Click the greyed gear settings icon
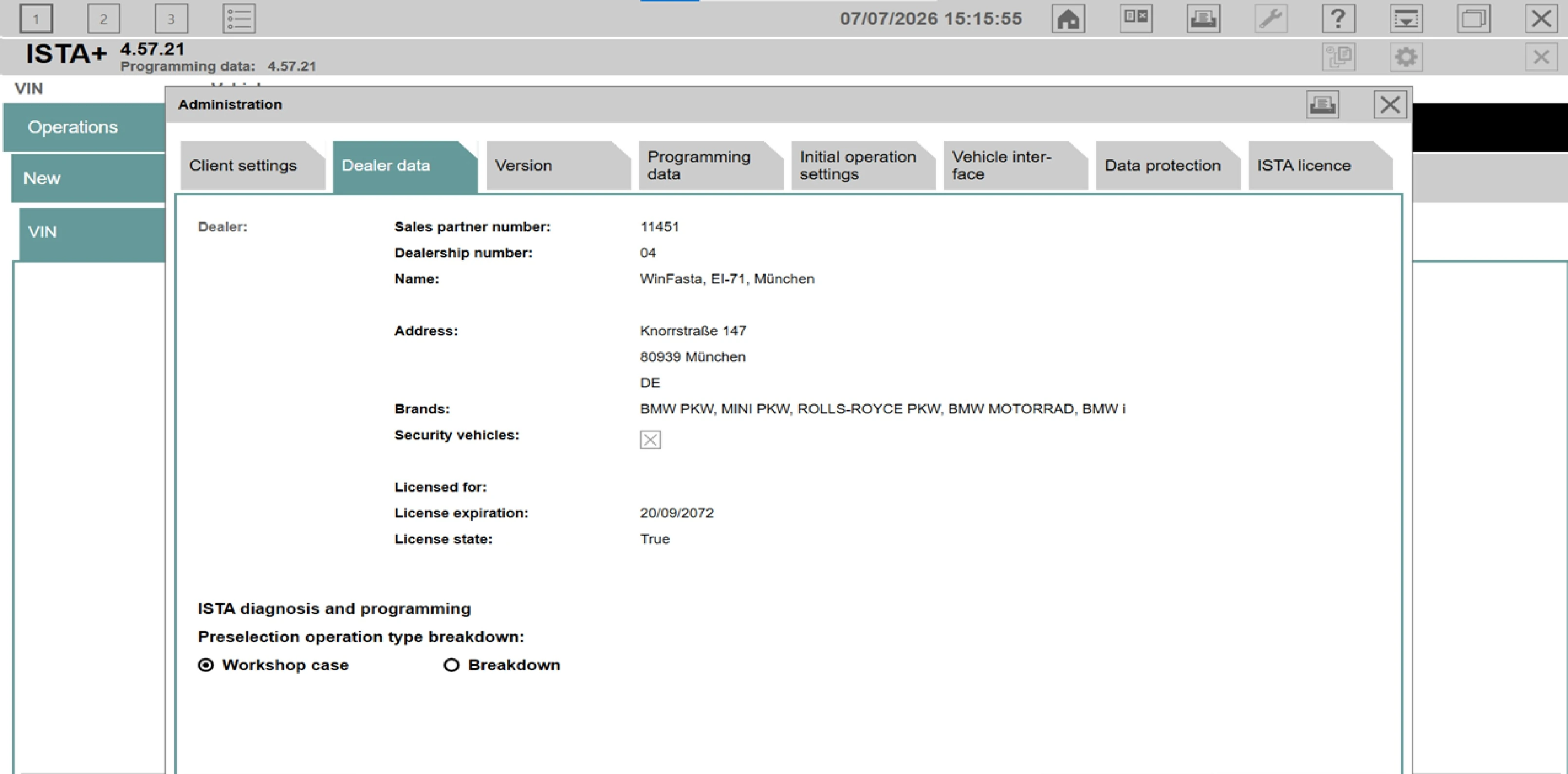This screenshot has height=774, width=1568. [1406, 57]
